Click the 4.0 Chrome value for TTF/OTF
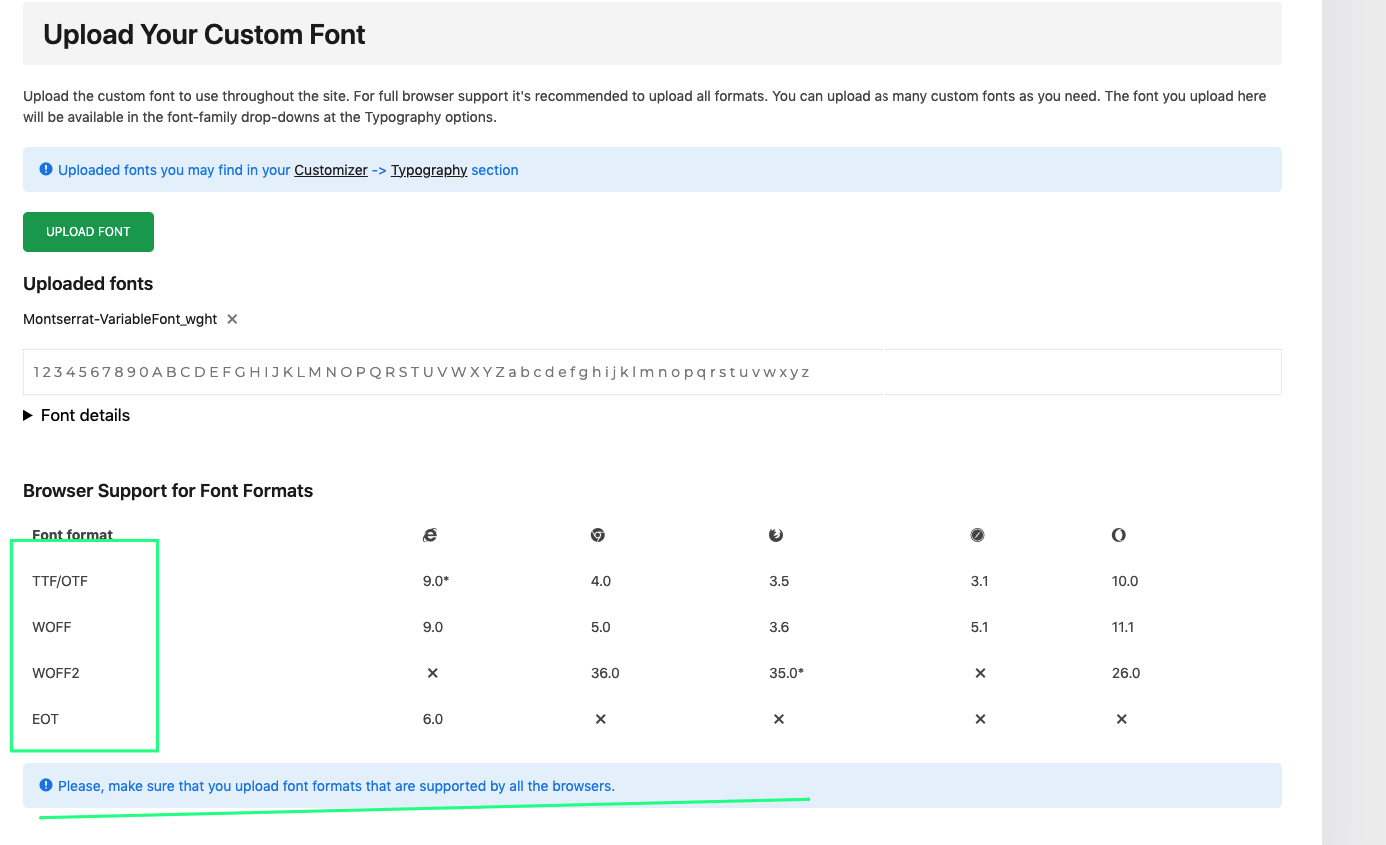The height and width of the screenshot is (845, 1386). coord(601,581)
